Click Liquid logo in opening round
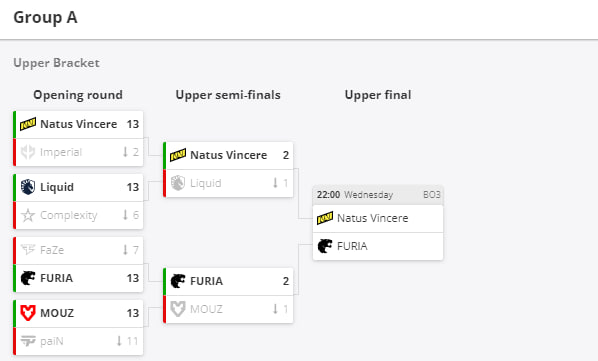Image resolution: width=598 pixels, height=361 pixels. tap(28, 187)
